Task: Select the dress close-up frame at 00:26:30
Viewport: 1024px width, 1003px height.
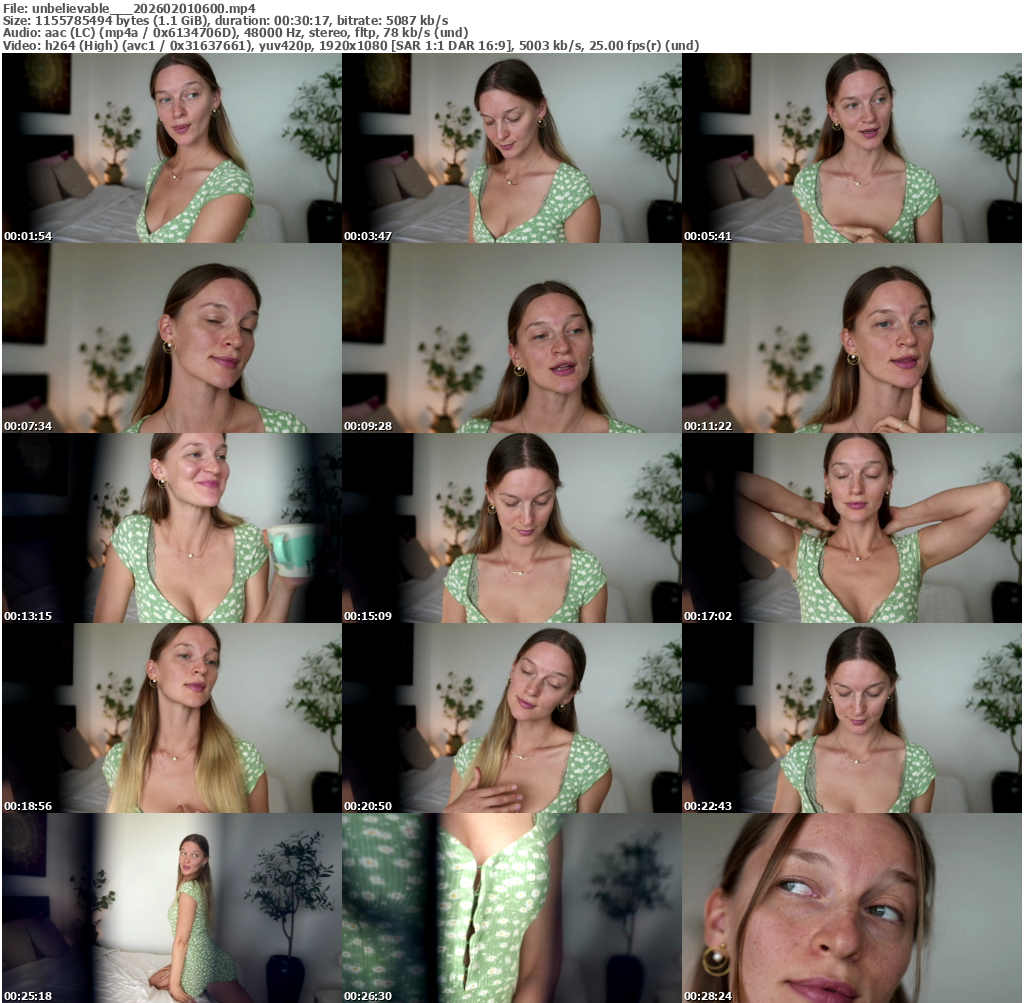Action: coord(511,908)
